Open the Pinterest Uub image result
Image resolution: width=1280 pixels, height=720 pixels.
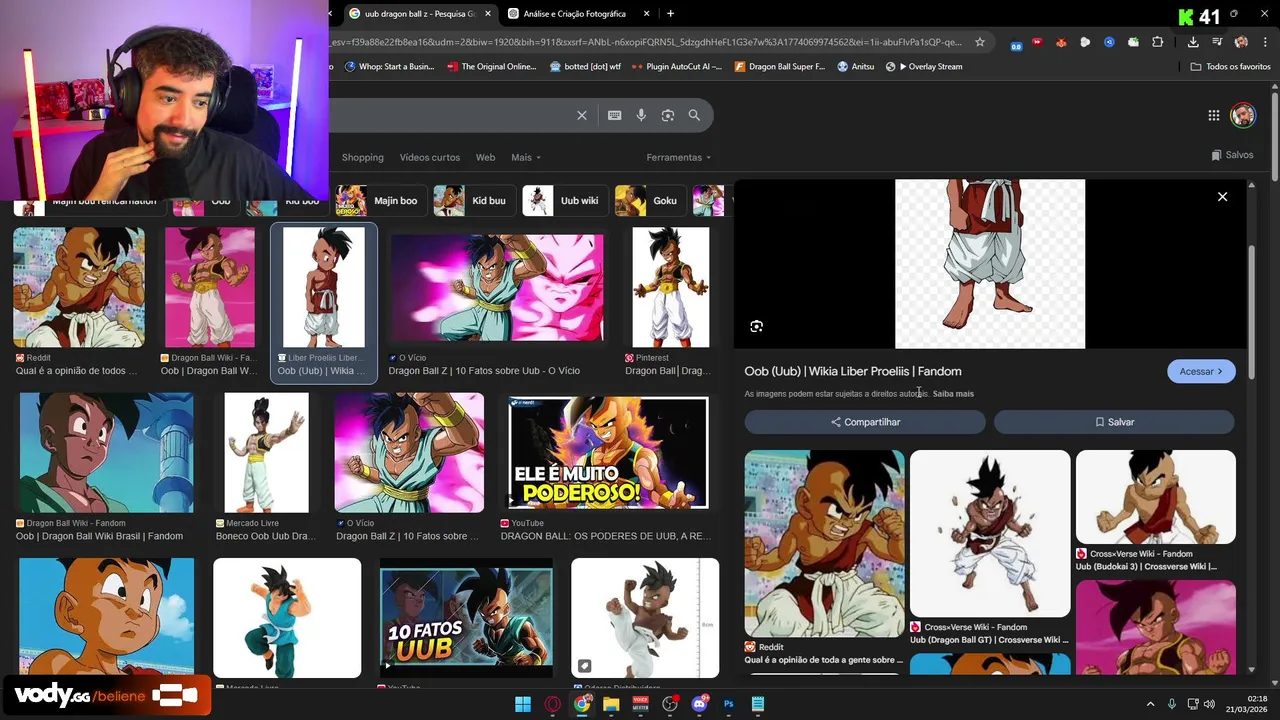pos(671,287)
